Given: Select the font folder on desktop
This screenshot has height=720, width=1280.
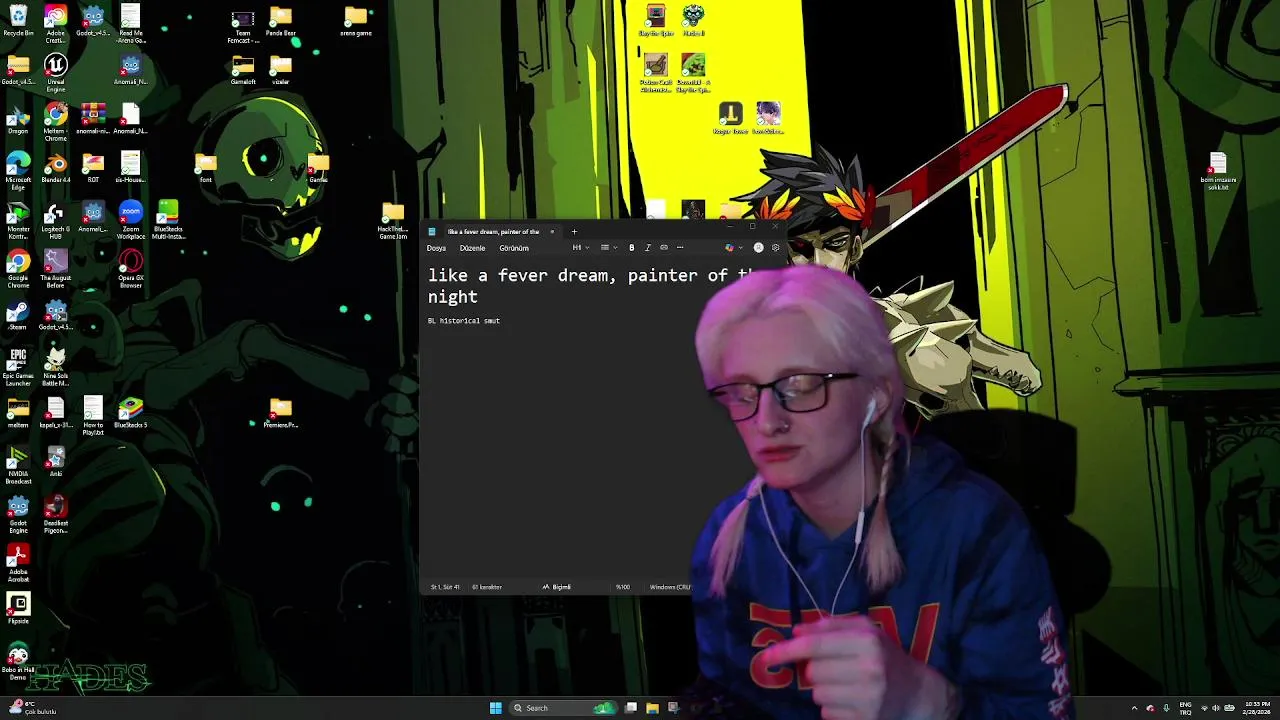Looking at the screenshot, I should [205, 168].
